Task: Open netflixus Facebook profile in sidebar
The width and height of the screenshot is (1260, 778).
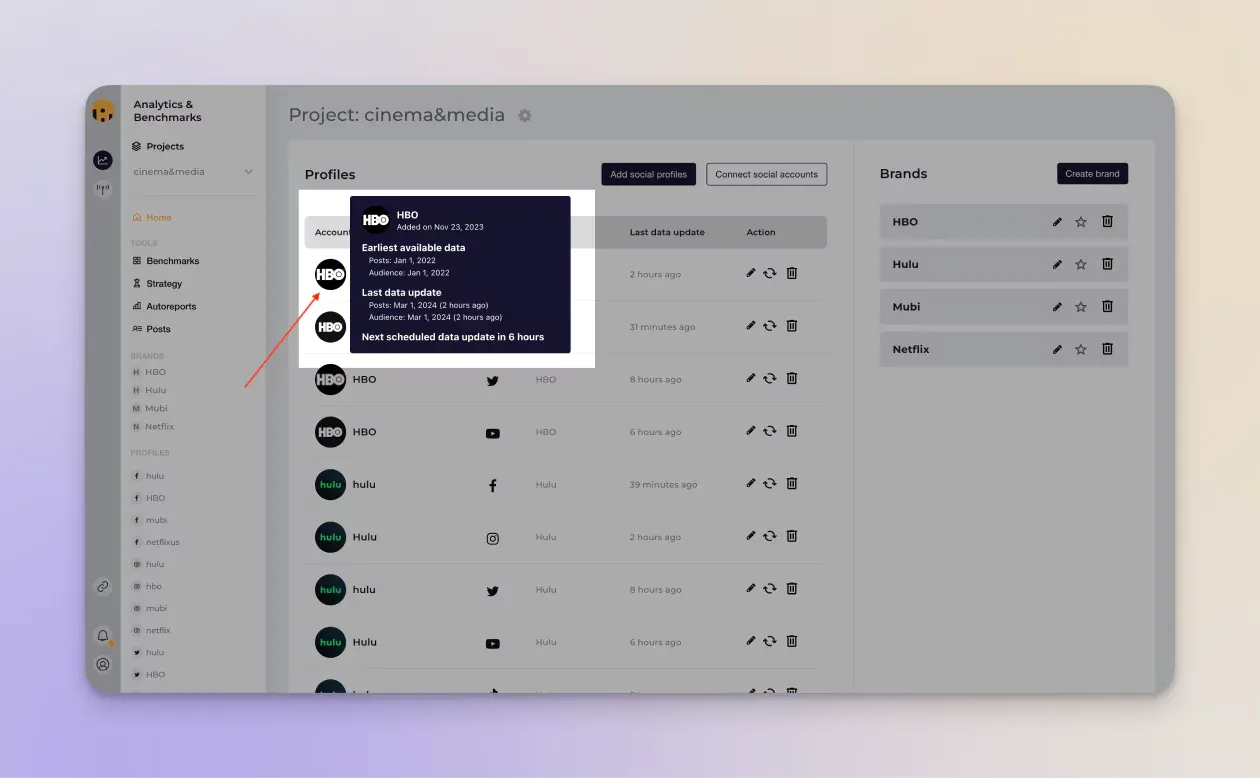Action: tap(156, 542)
